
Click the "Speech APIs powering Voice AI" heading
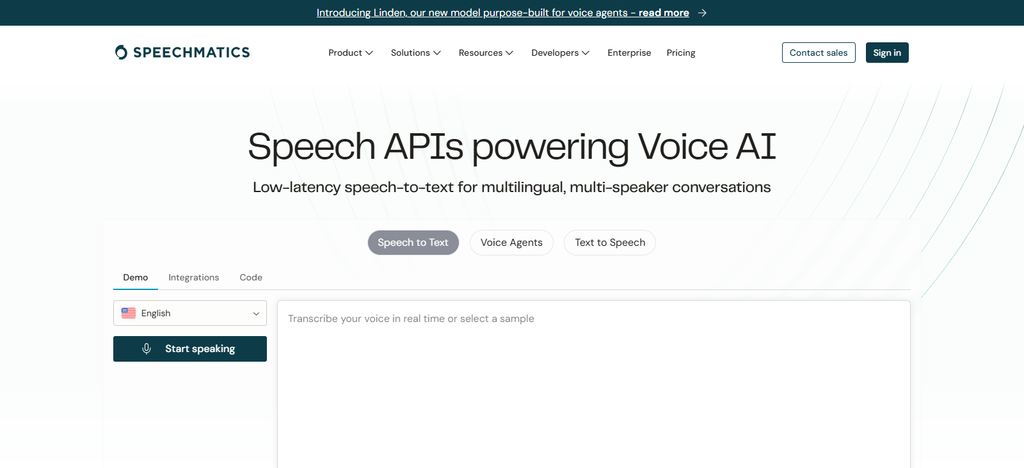pyautogui.click(x=512, y=147)
